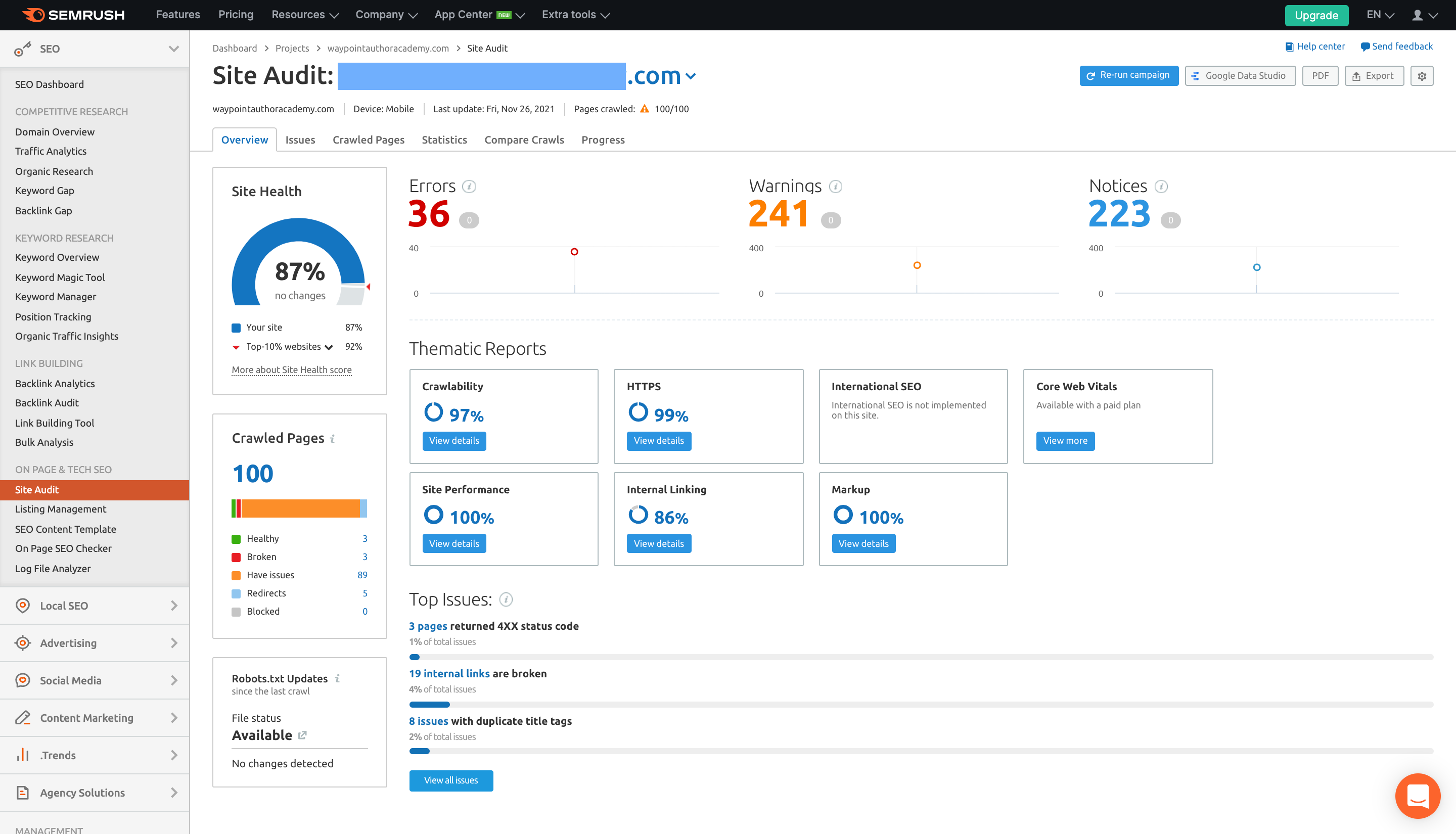Click the orange Have issues bar segment

point(300,508)
